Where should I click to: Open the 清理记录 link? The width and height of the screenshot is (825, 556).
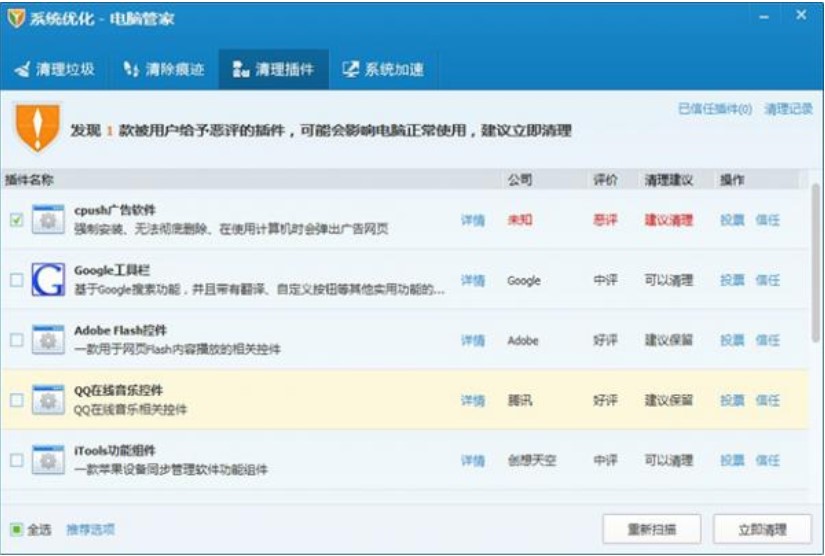tap(788, 109)
